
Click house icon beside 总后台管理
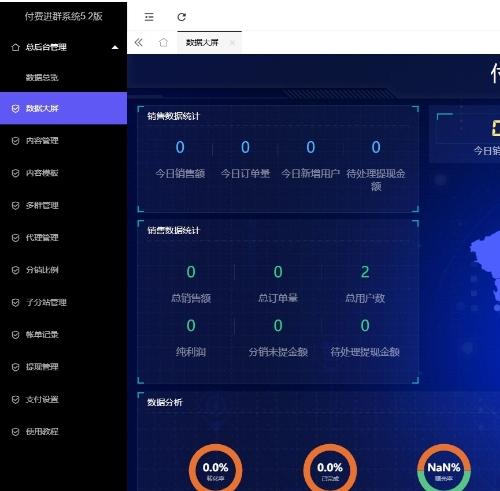coord(15,47)
